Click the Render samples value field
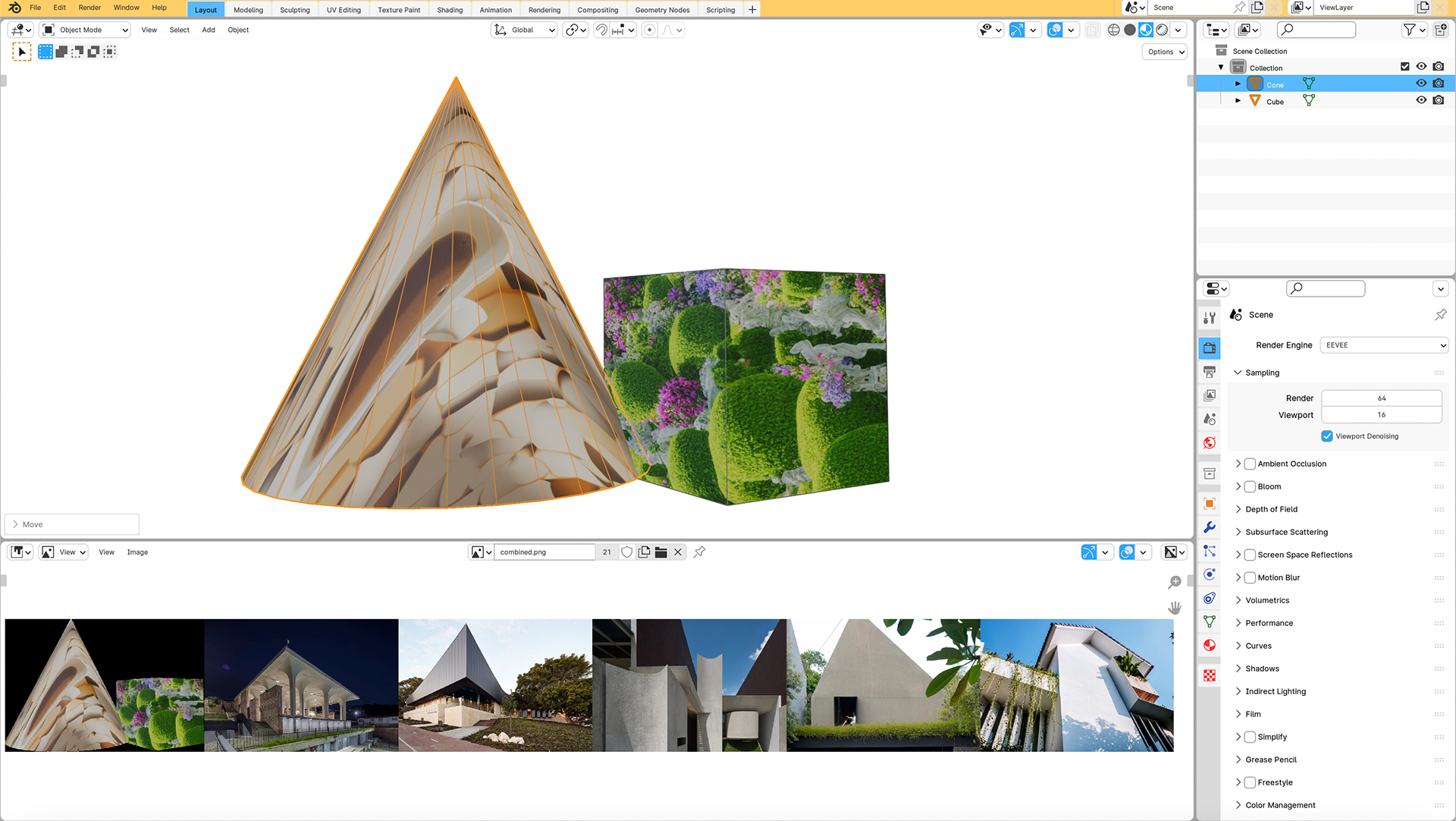 pyautogui.click(x=1381, y=398)
